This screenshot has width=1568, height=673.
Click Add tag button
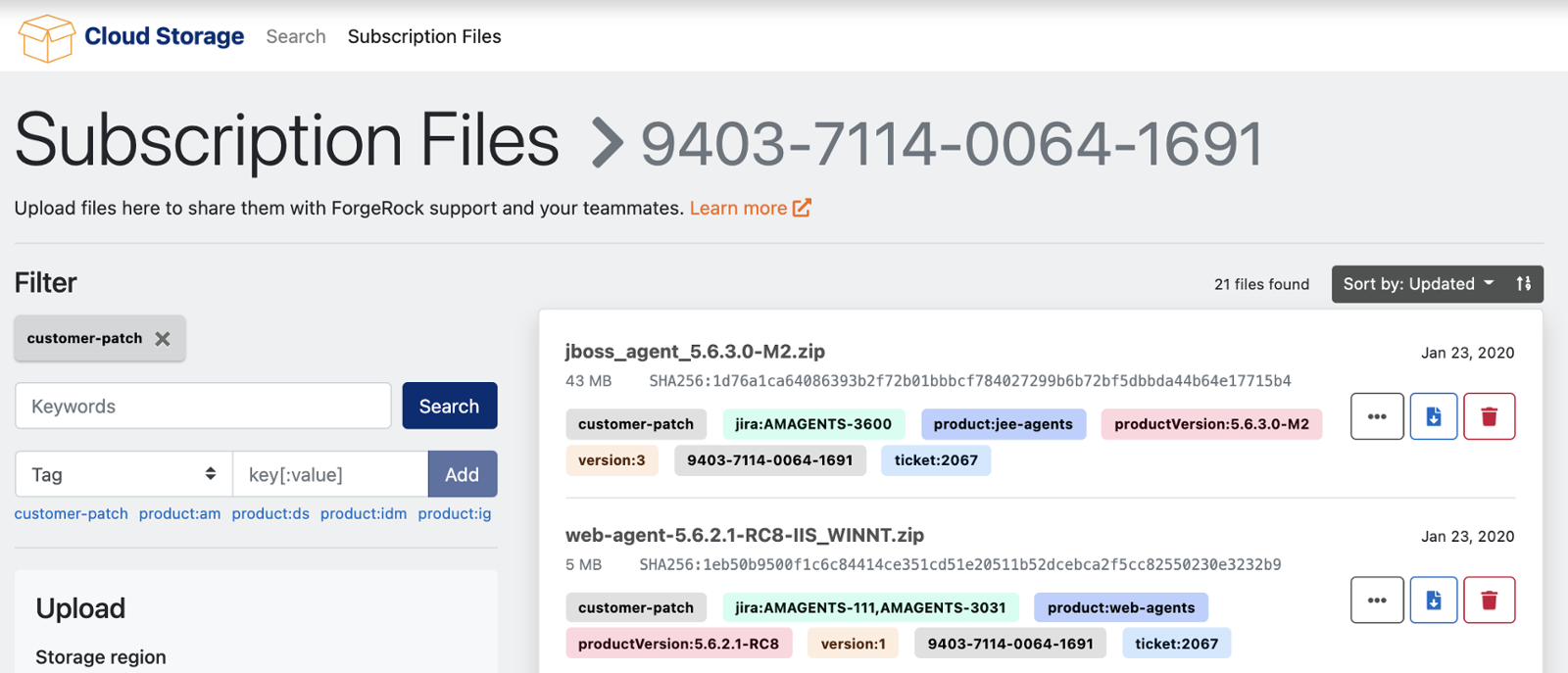(462, 474)
